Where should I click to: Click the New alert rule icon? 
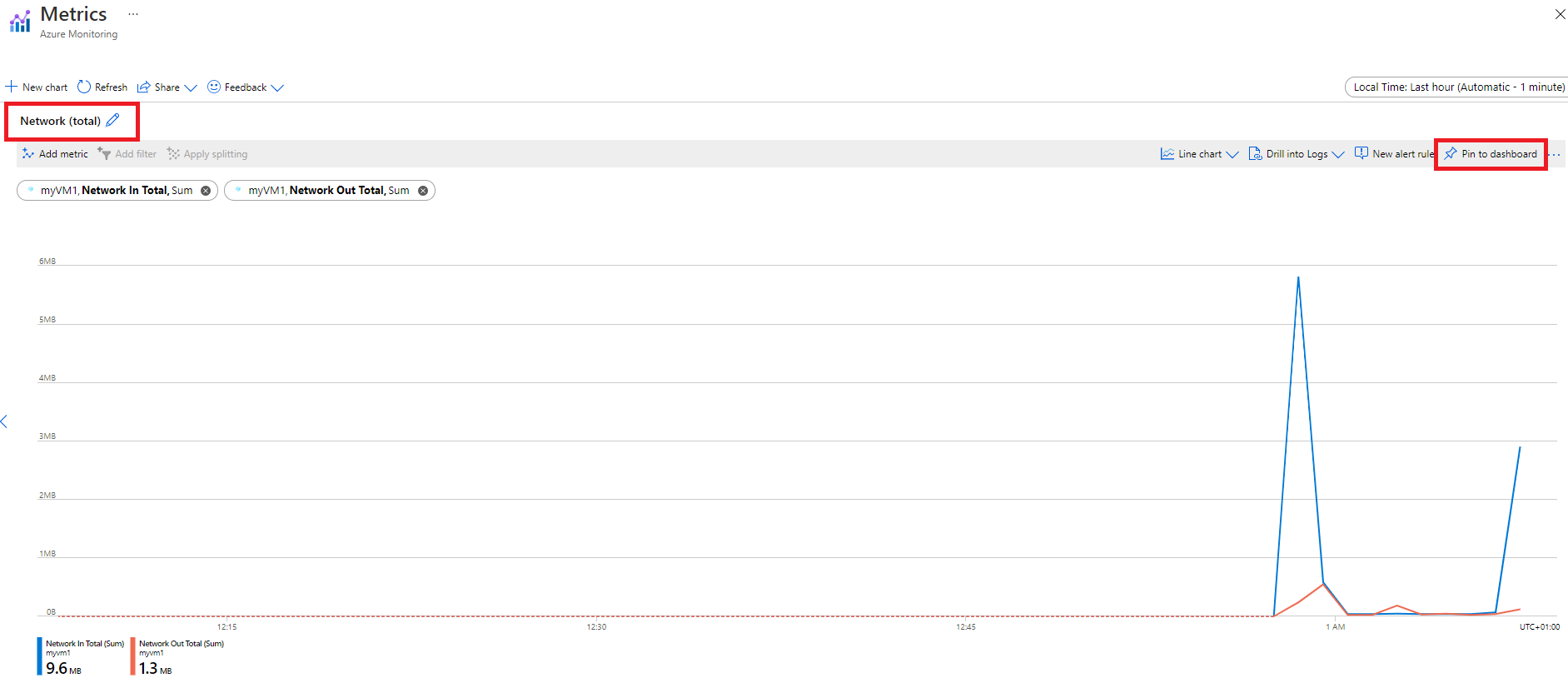coord(1361,153)
